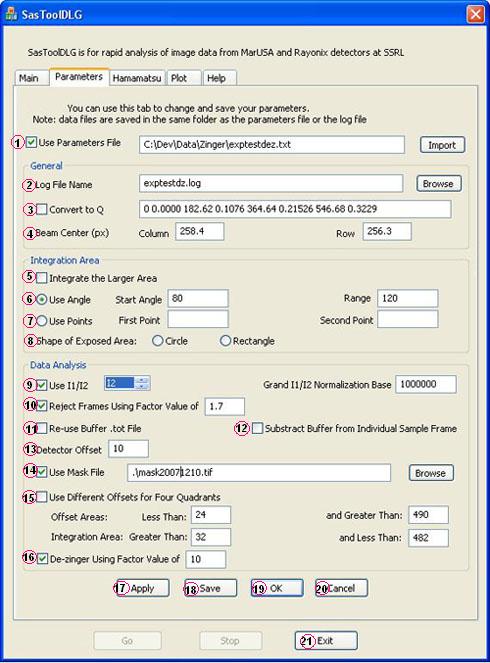Click the Range field showing 120
The height and width of the screenshot is (663, 490).
tap(408, 299)
